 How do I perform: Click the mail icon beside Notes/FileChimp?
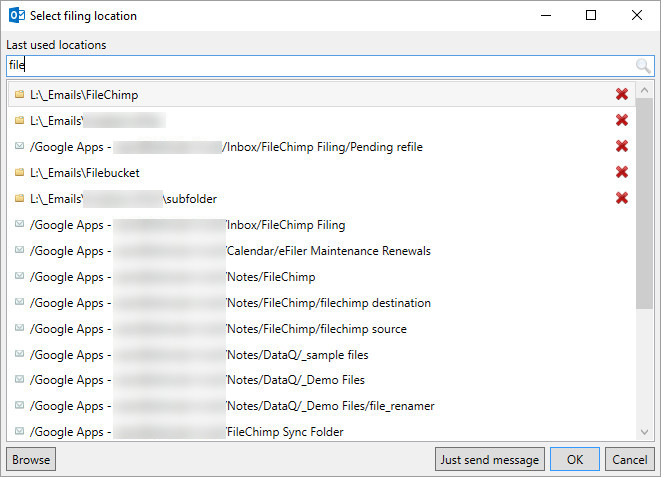point(19,276)
